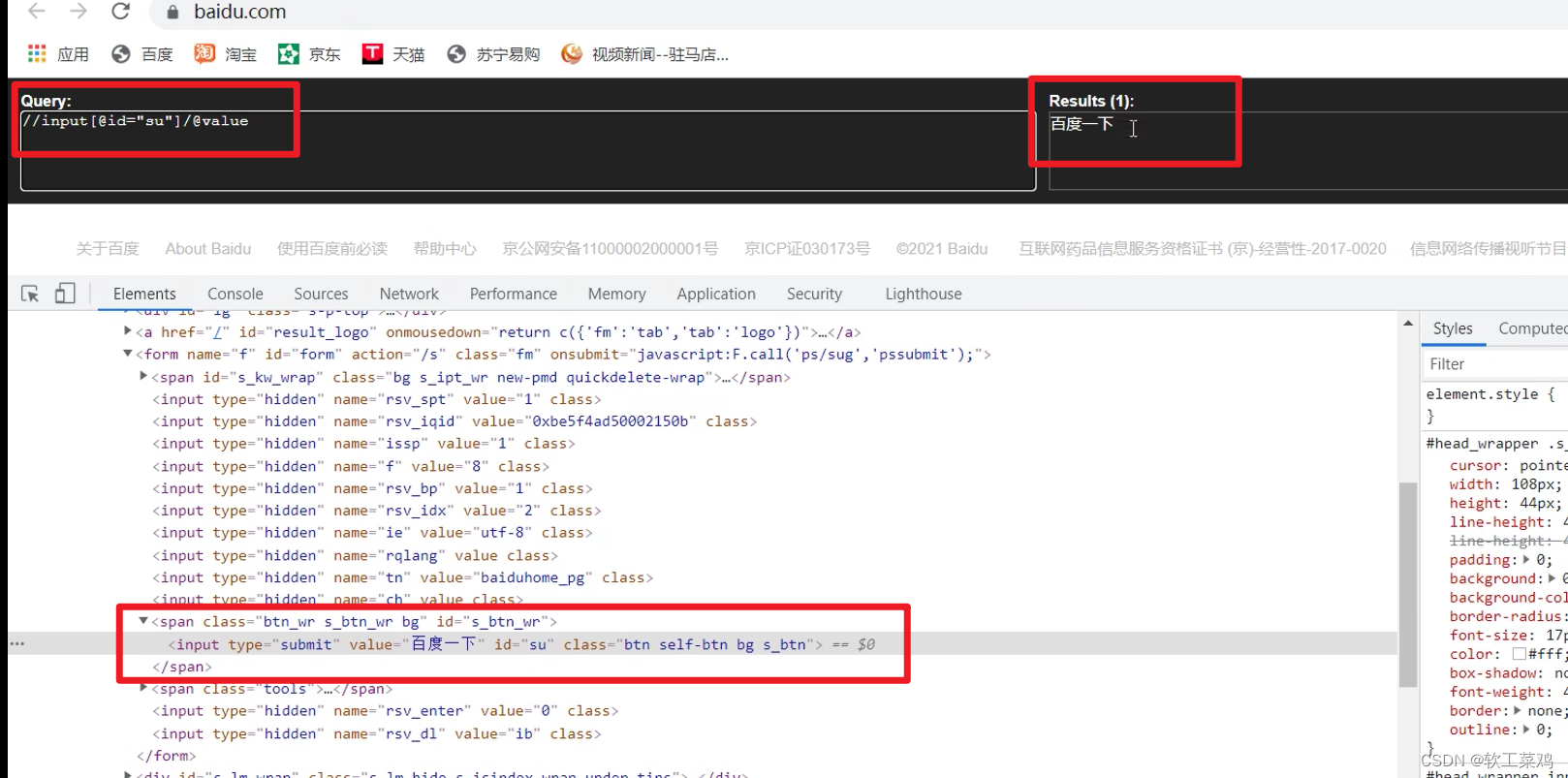Open the 京ICP证030173号 link
1568x778 pixels.
pyautogui.click(x=807, y=249)
